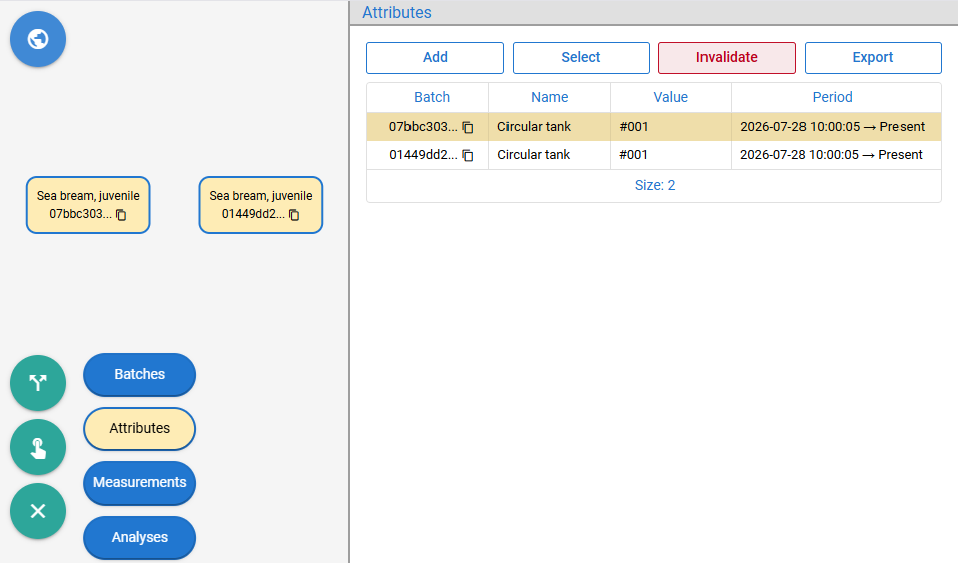Image resolution: width=958 pixels, height=563 pixels.
Task: Copy batch ID 07bbc303 in table row
Action: point(468,127)
